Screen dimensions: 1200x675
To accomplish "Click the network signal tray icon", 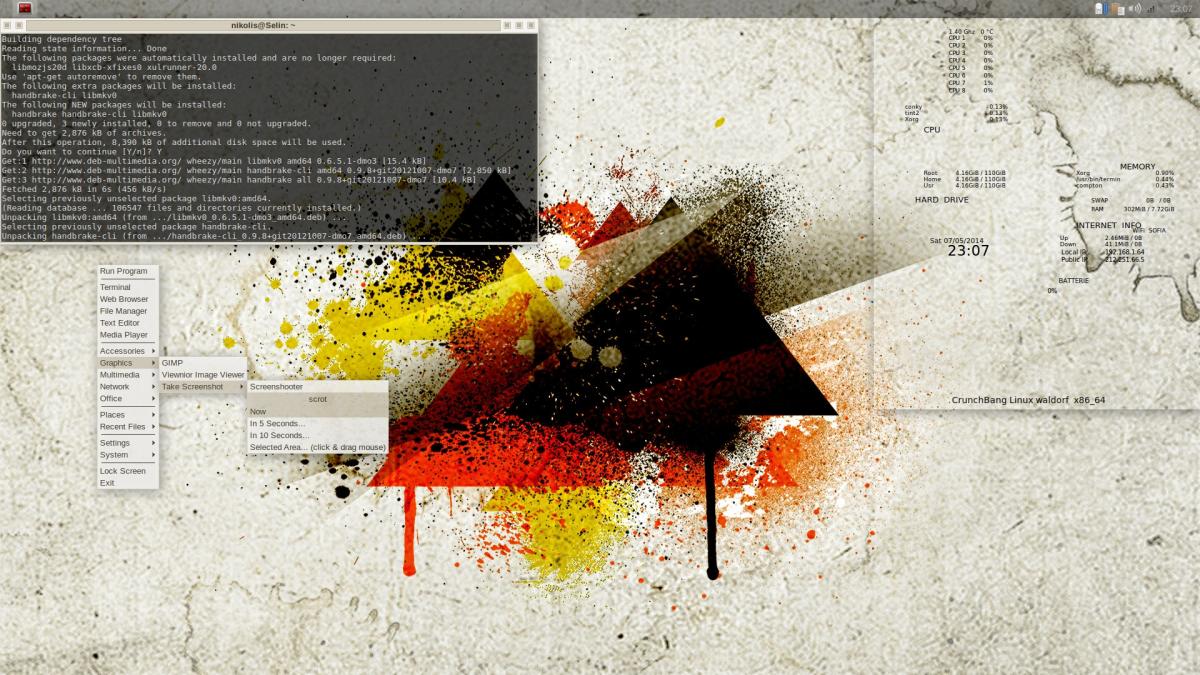I will point(1152,8).
